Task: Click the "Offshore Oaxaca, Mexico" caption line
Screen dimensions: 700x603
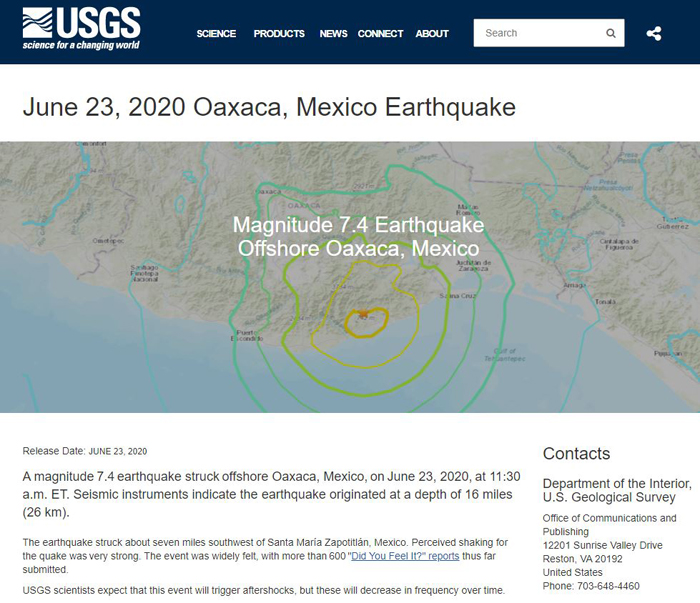Action: (358, 249)
